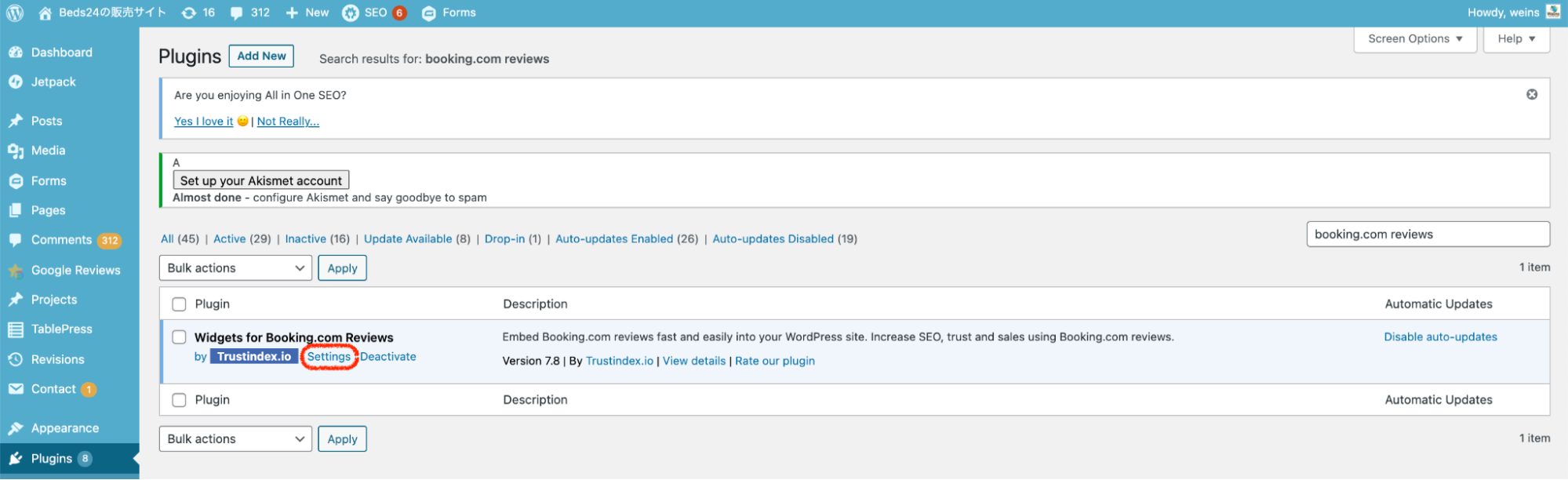
Task: Check the select-all box in table header
Action: coord(179,304)
